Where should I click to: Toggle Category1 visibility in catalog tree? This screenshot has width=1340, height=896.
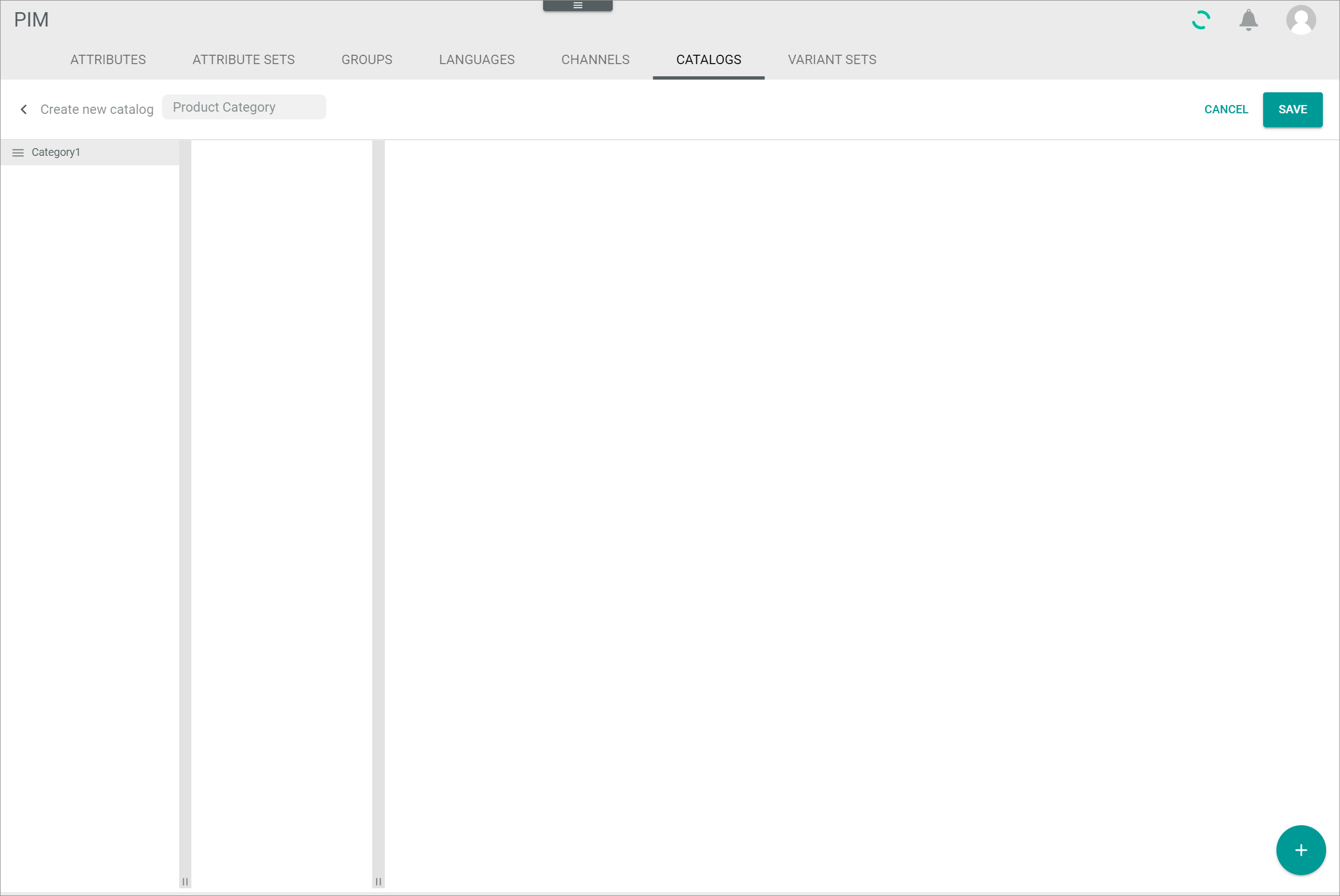pos(18,152)
